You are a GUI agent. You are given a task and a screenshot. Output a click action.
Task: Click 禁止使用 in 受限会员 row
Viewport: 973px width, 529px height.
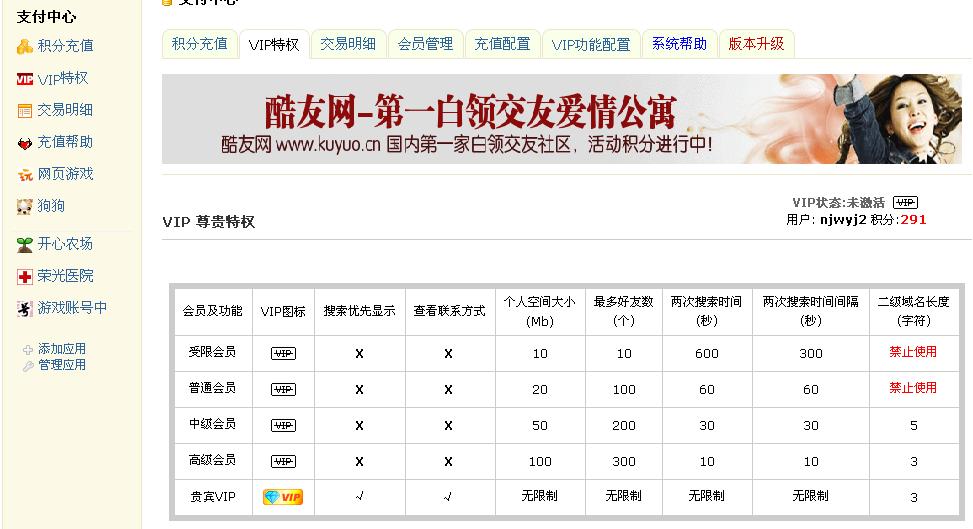(913, 352)
